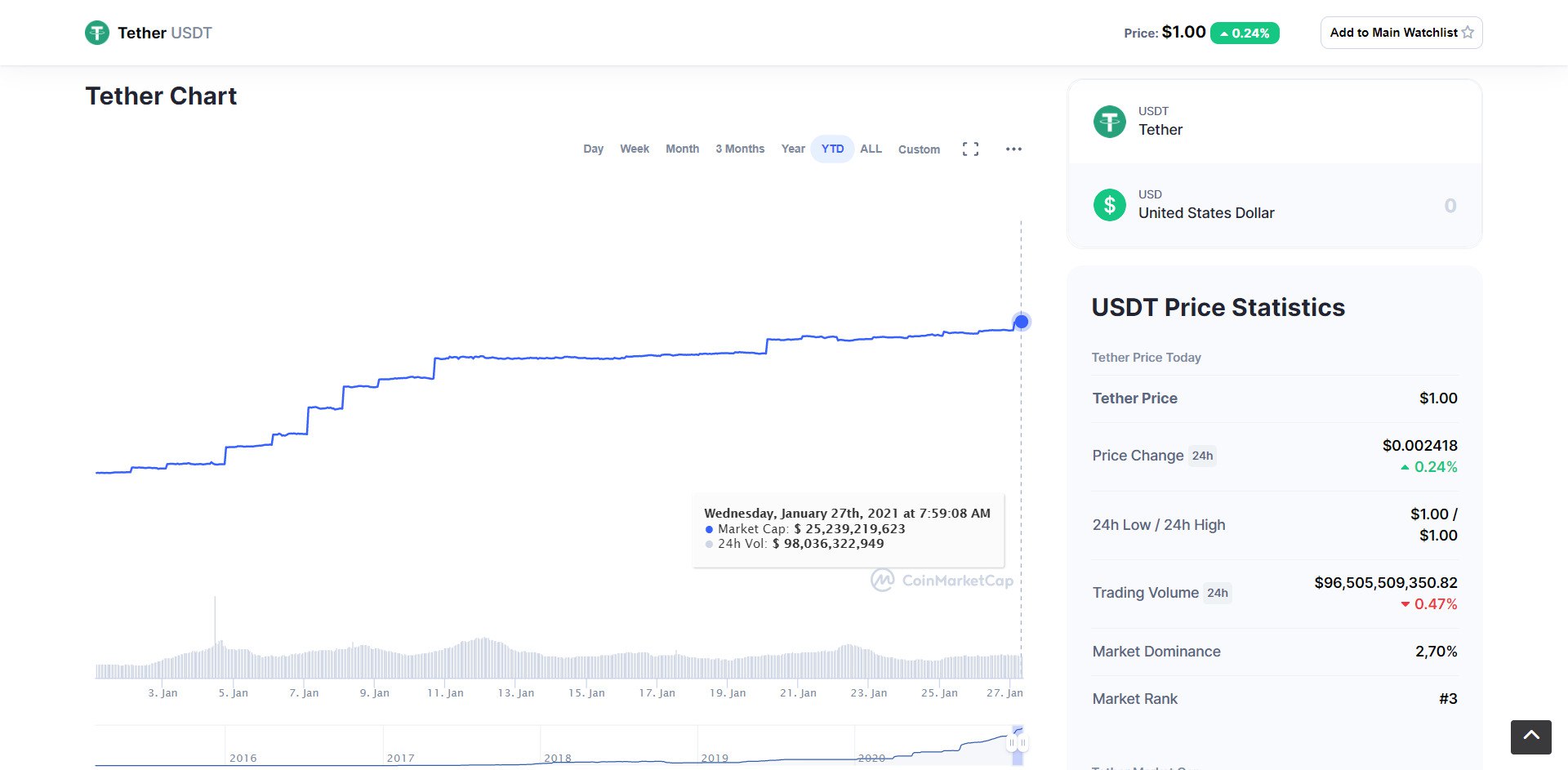The width and height of the screenshot is (1568, 770).
Task: Click the 2016 label on overview timeline
Action: (243, 758)
